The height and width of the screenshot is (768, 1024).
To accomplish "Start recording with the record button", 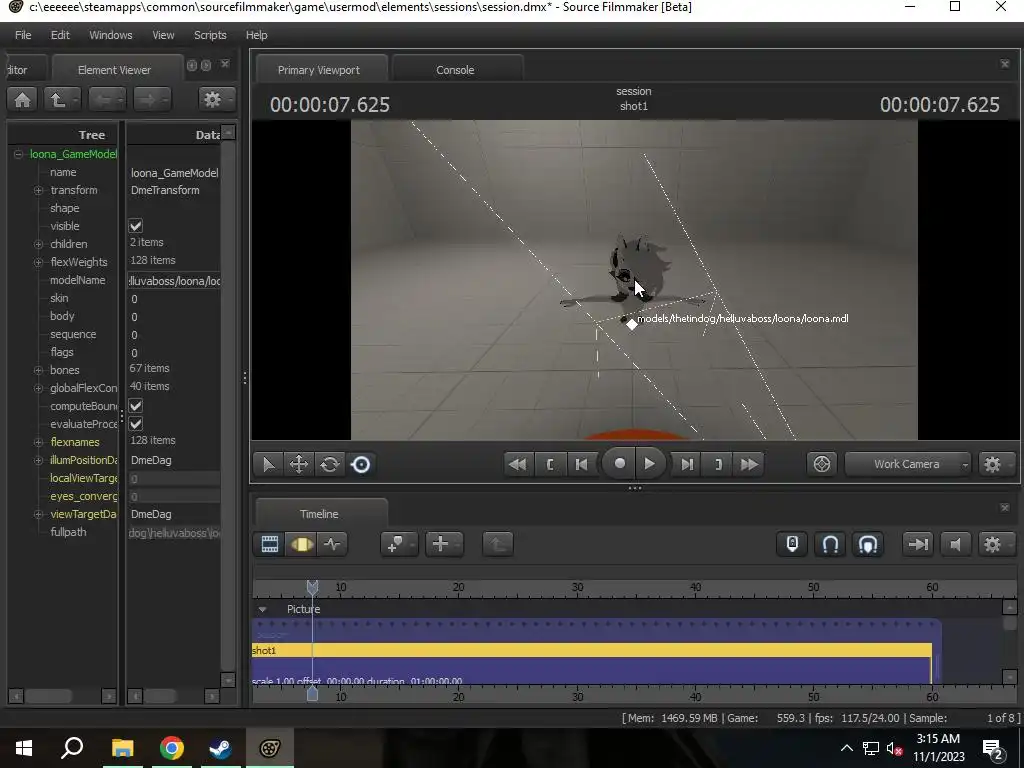I will point(619,464).
